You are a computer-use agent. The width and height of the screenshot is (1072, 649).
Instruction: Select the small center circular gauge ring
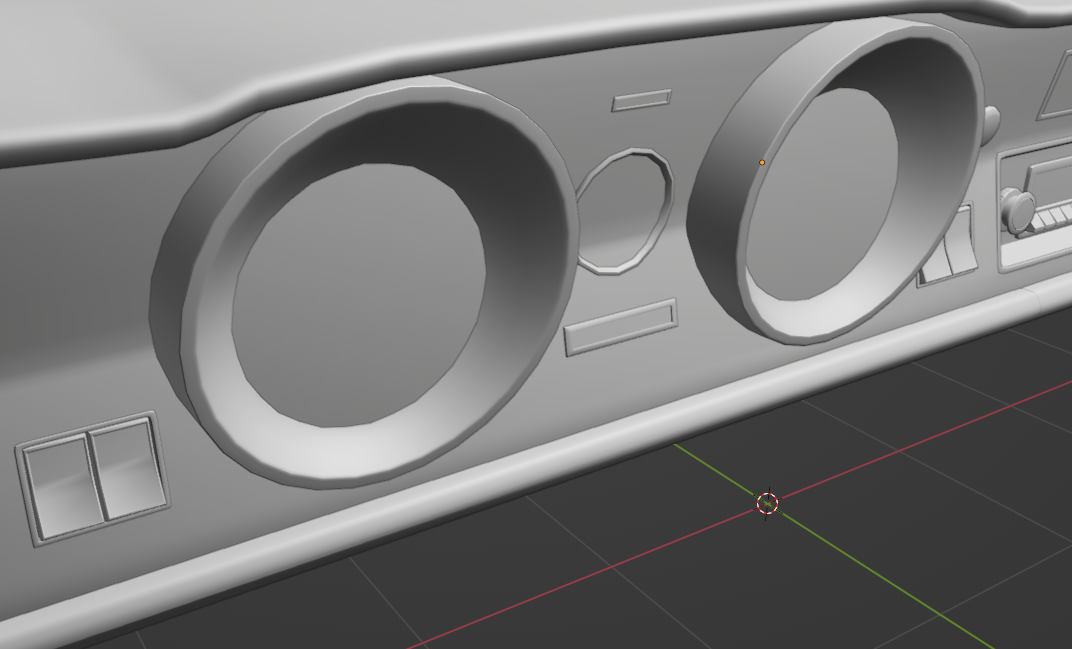pyautogui.click(x=624, y=211)
